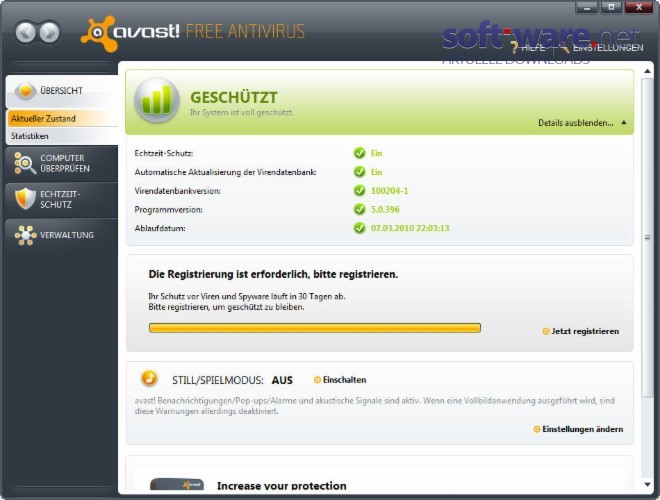Click the scrollbar down arrow
Image resolution: width=660 pixels, height=500 pixels.
coord(647,485)
